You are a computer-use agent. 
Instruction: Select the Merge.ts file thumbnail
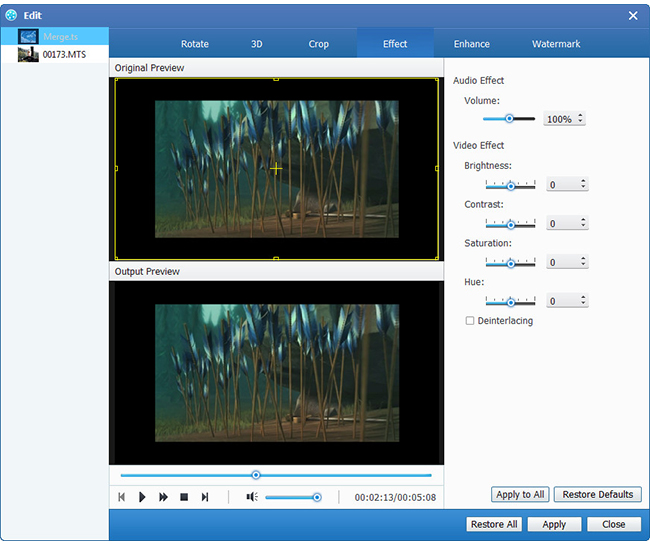pyautogui.click(x=28, y=36)
